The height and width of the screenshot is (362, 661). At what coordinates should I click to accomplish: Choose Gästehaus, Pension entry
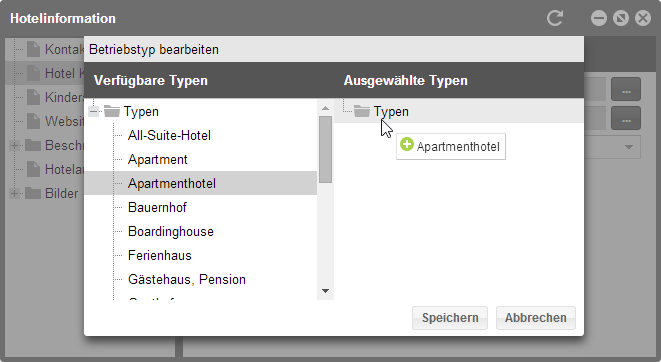point(187,279)
